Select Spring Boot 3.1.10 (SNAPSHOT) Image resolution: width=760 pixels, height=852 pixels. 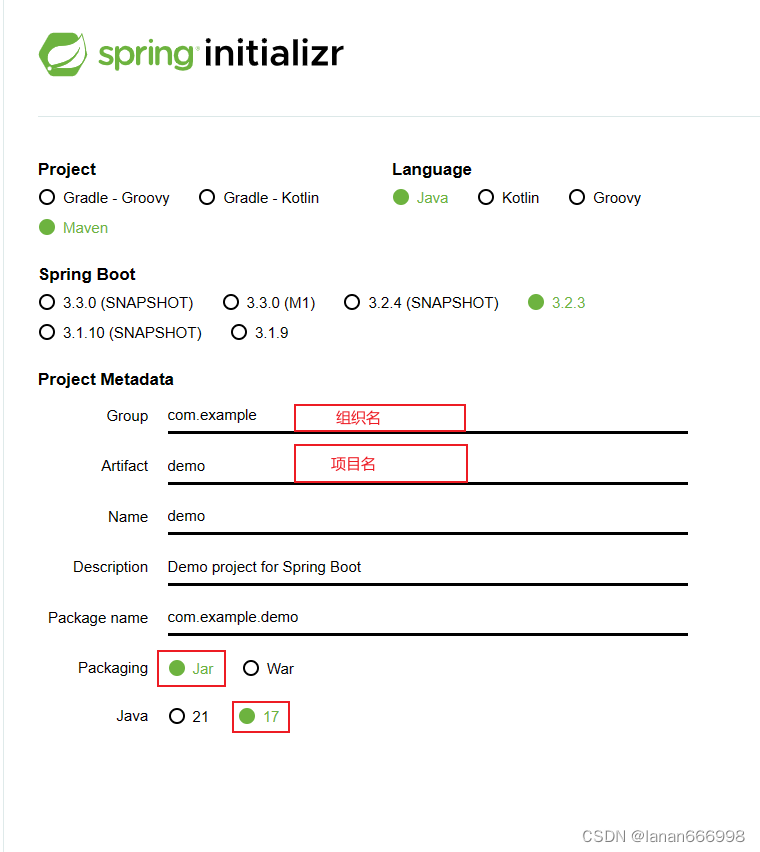pyautogui.click(x=121, y=332)
